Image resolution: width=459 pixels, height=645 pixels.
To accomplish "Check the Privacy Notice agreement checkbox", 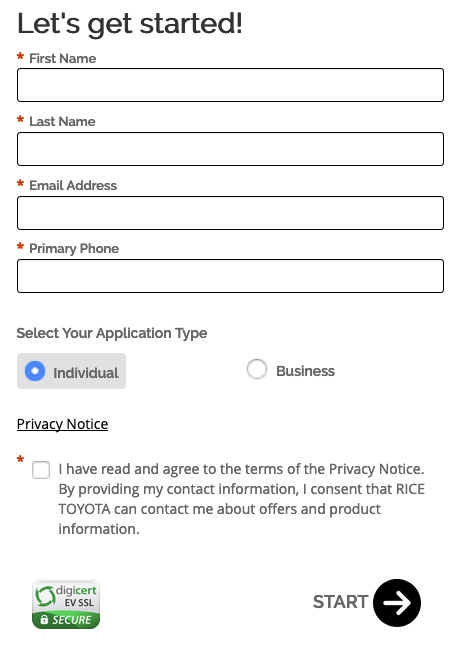I will (41, 470).
